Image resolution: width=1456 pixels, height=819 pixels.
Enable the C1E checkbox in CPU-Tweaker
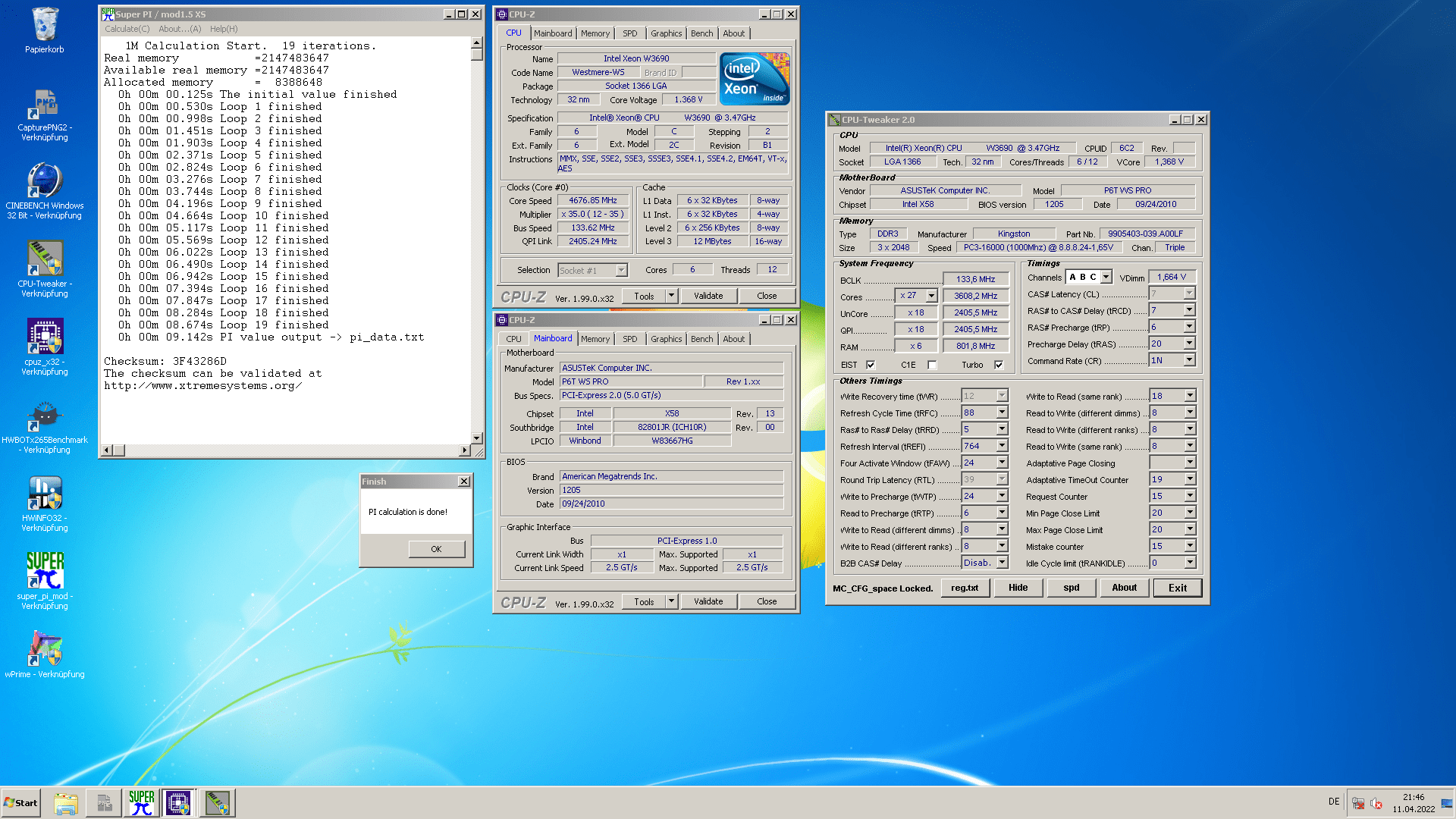932,365
